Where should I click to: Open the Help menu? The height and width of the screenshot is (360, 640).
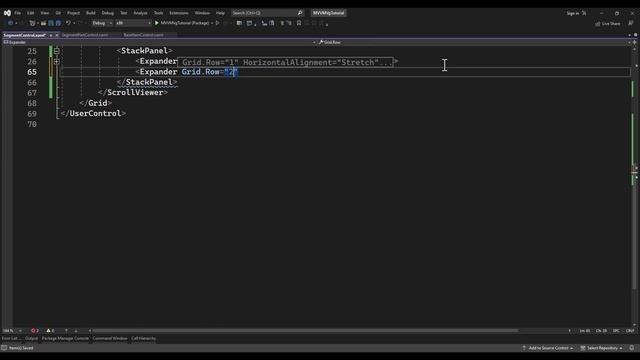pyautogui.click(x=220, y=13)
